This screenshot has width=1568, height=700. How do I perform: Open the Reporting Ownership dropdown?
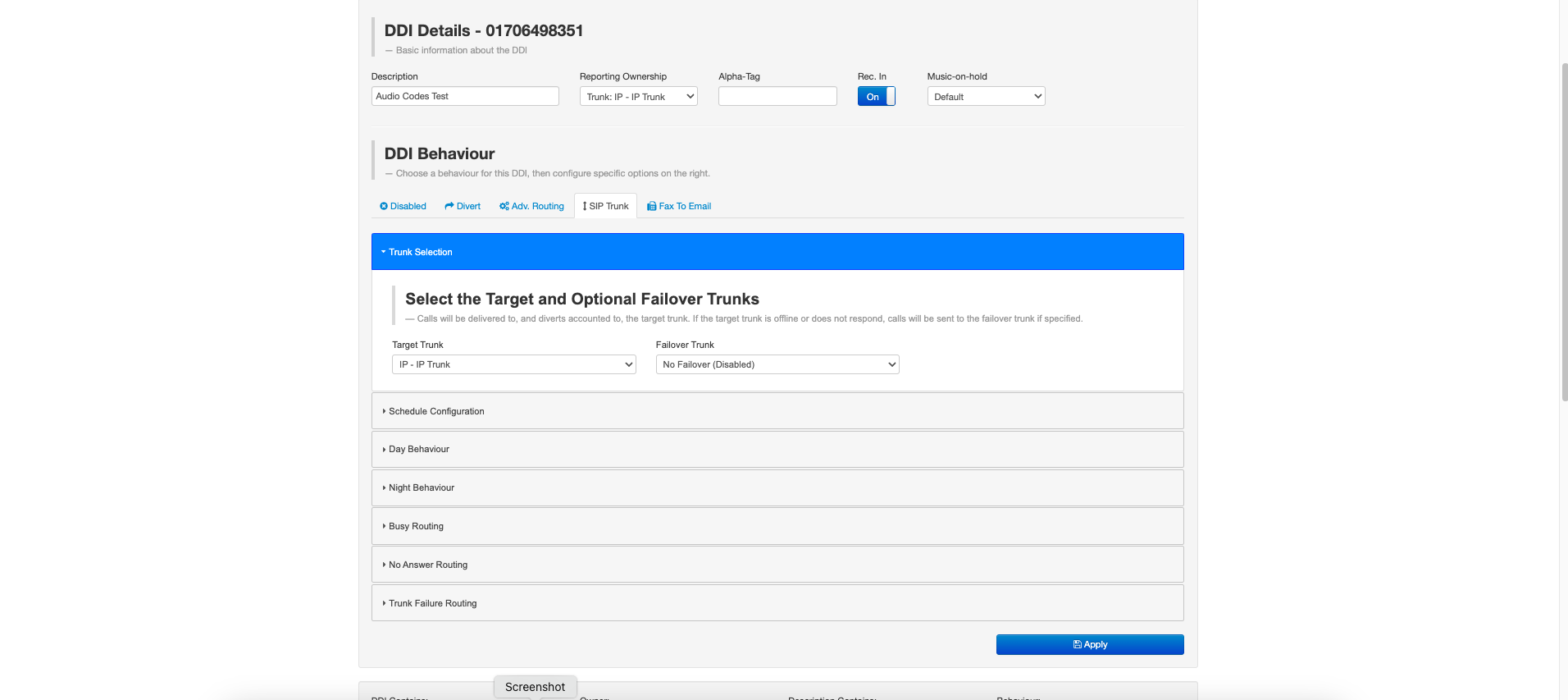pos(638,97)
